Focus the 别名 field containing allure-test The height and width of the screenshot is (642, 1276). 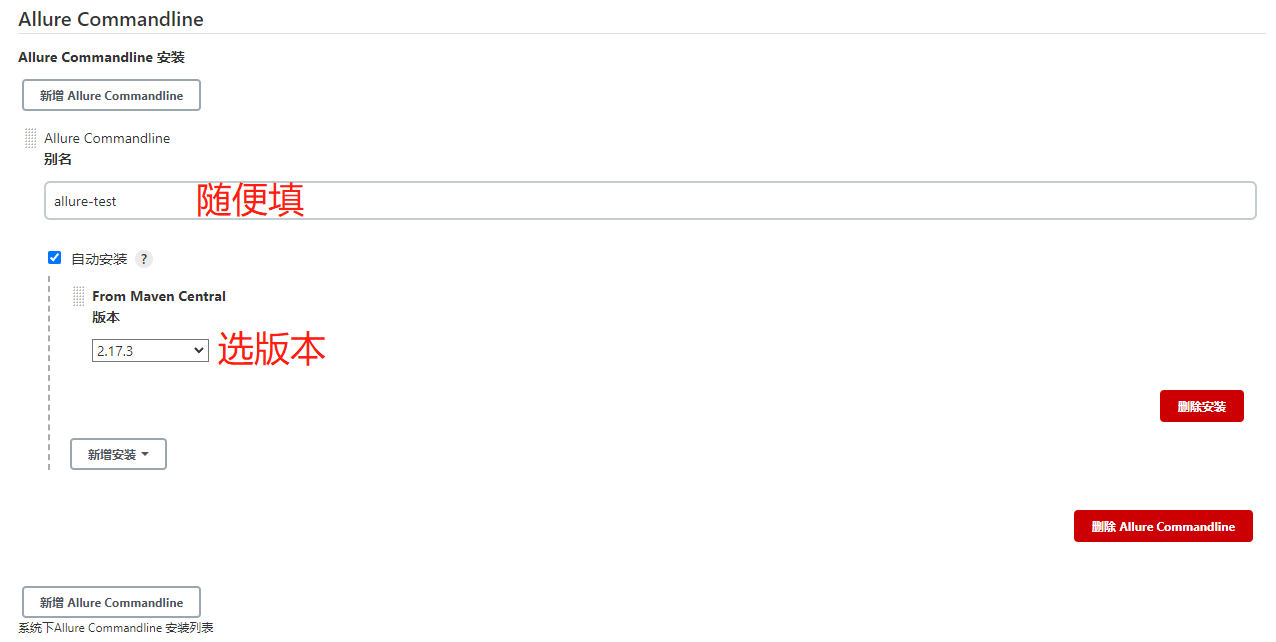click(x=650, y=201)
